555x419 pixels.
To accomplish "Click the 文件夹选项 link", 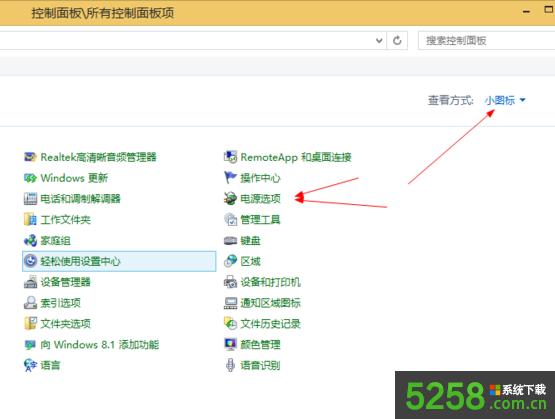I will [65, 323].
